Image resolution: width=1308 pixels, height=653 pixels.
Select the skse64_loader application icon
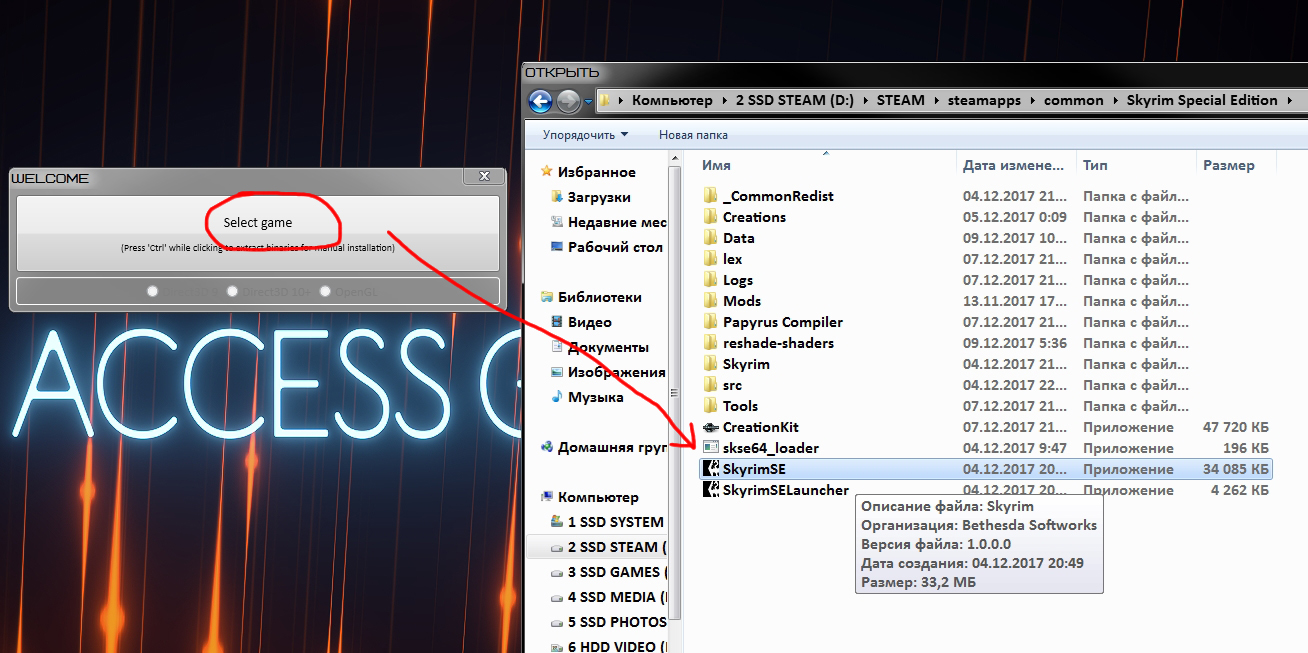[711, 448]
